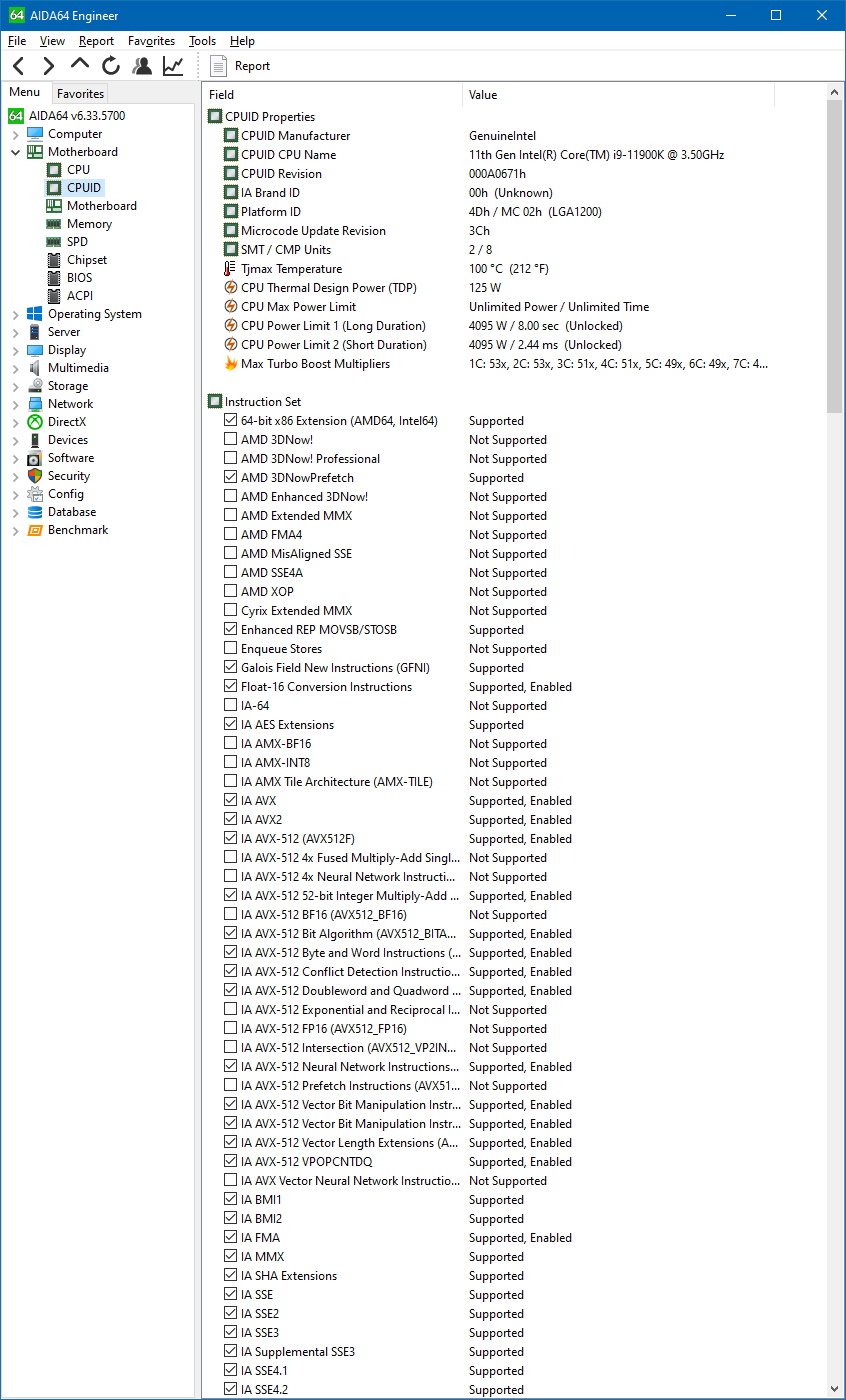Expand the Computer tree node

pyautogui.click(x=15, y=134)
